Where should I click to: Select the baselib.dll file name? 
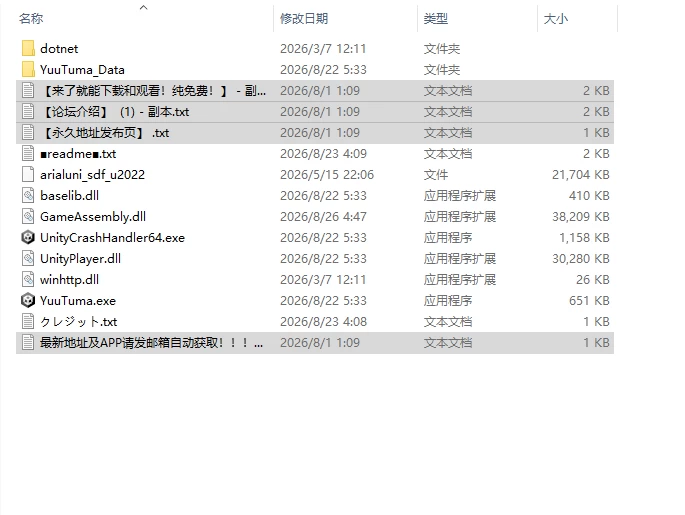pyautogui.click(x=69, y=195)
